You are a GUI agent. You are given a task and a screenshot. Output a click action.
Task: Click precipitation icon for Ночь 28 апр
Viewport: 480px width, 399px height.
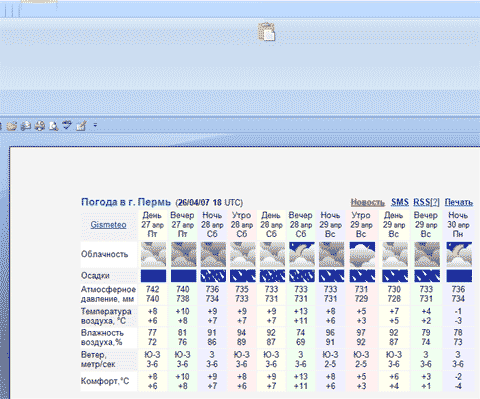(213, 276)
